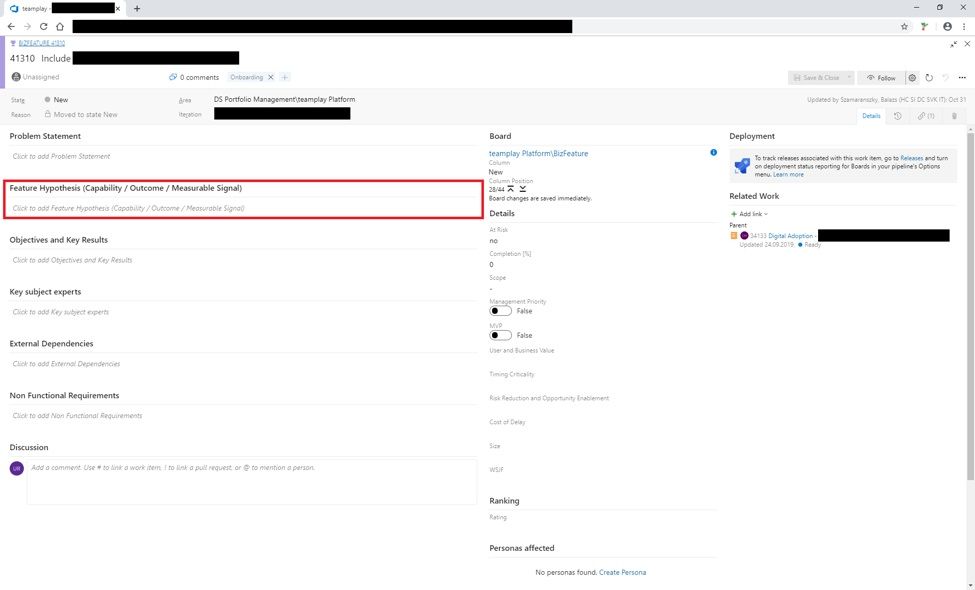The image size is (975, 590).
Task: Open the more actions ellipsis menu
Action: (x=962, y=77)
